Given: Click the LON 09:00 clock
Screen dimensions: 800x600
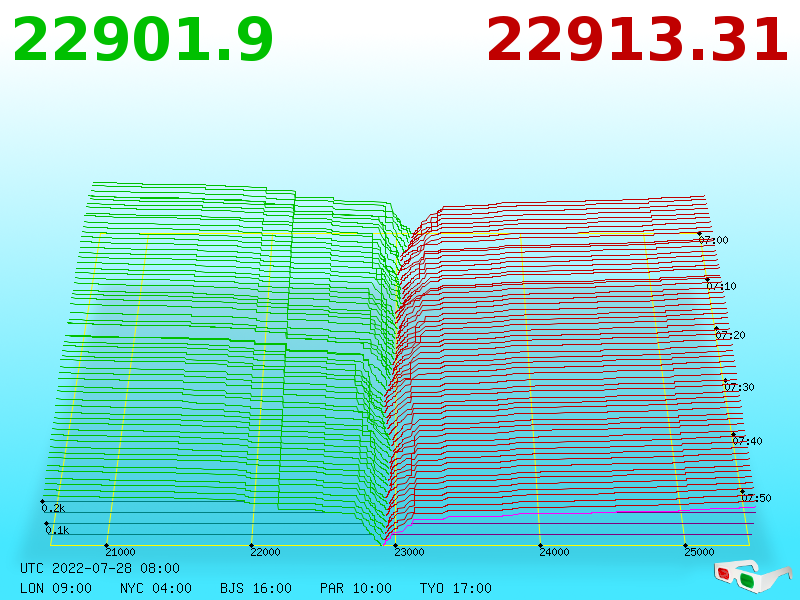Looking at the screenshot, I should tap(56, 588).
